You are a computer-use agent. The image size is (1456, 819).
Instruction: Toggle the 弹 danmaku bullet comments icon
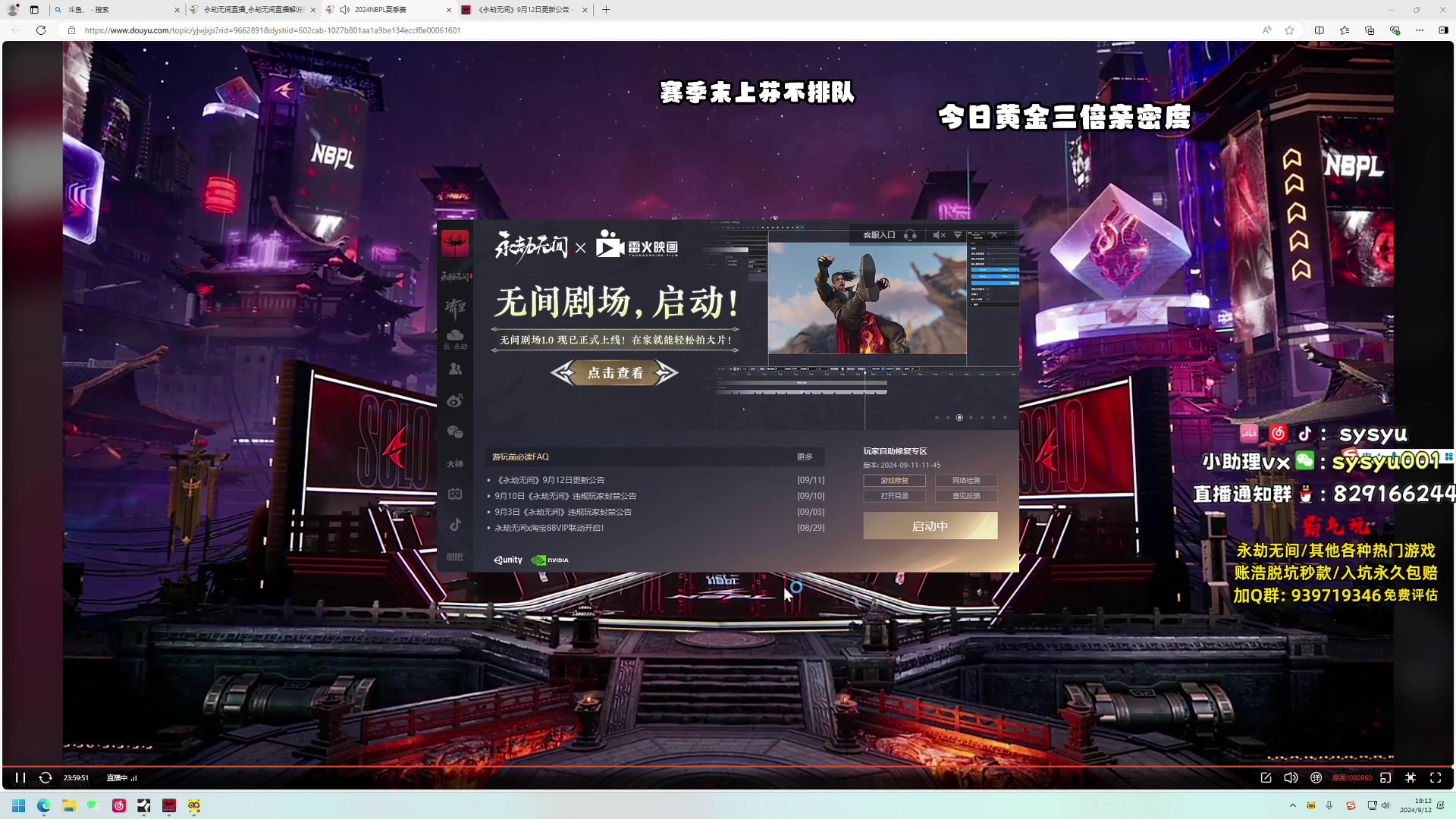coord(1316,778)
